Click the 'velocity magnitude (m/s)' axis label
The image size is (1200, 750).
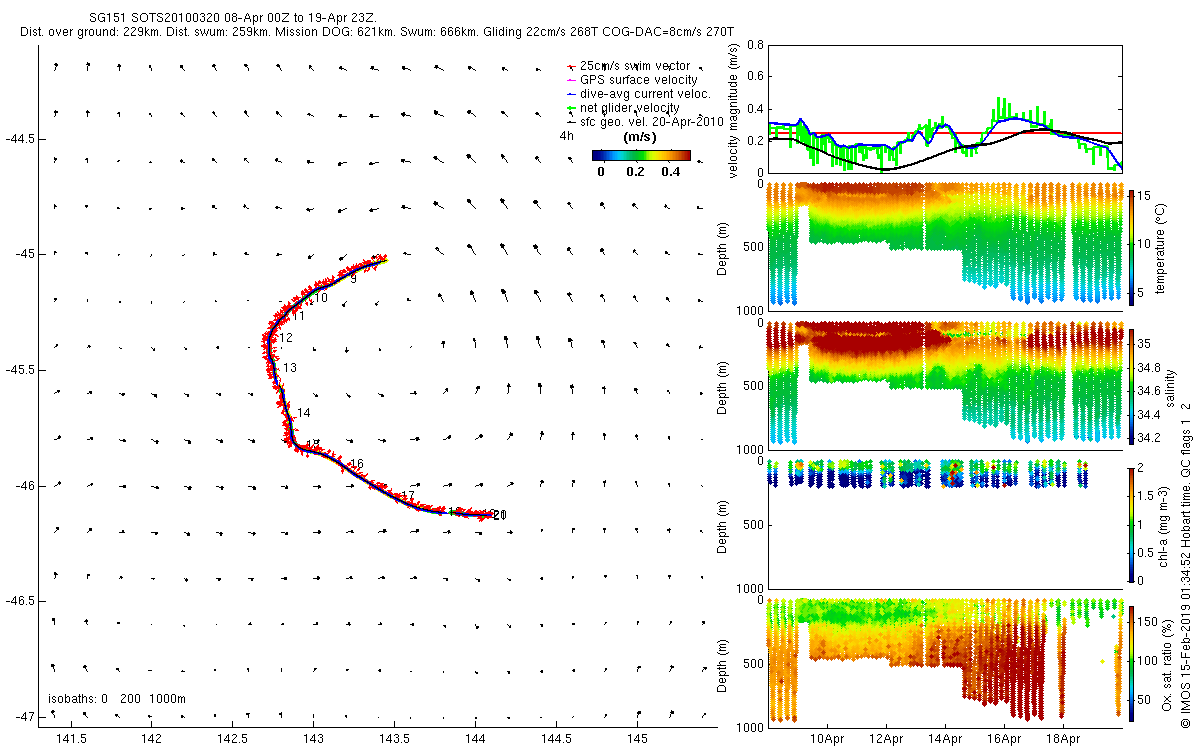coord(735,109)
